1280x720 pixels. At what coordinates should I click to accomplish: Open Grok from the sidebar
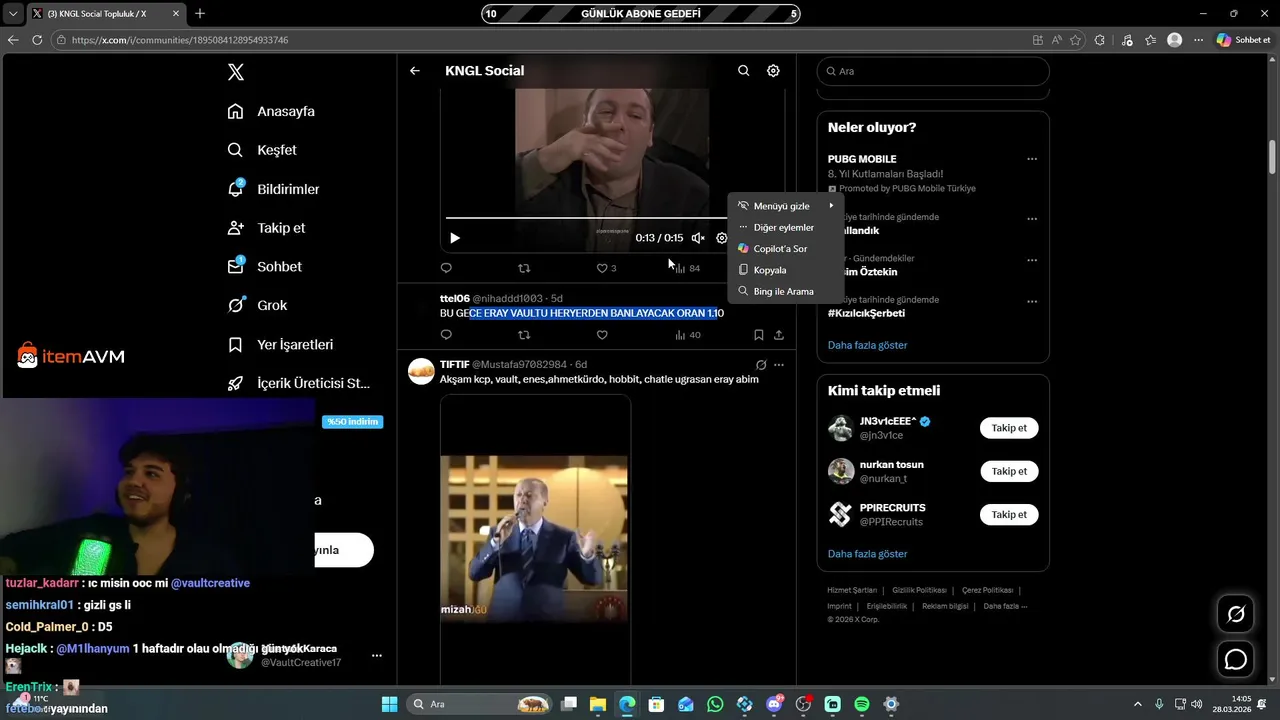coord(257,305)
